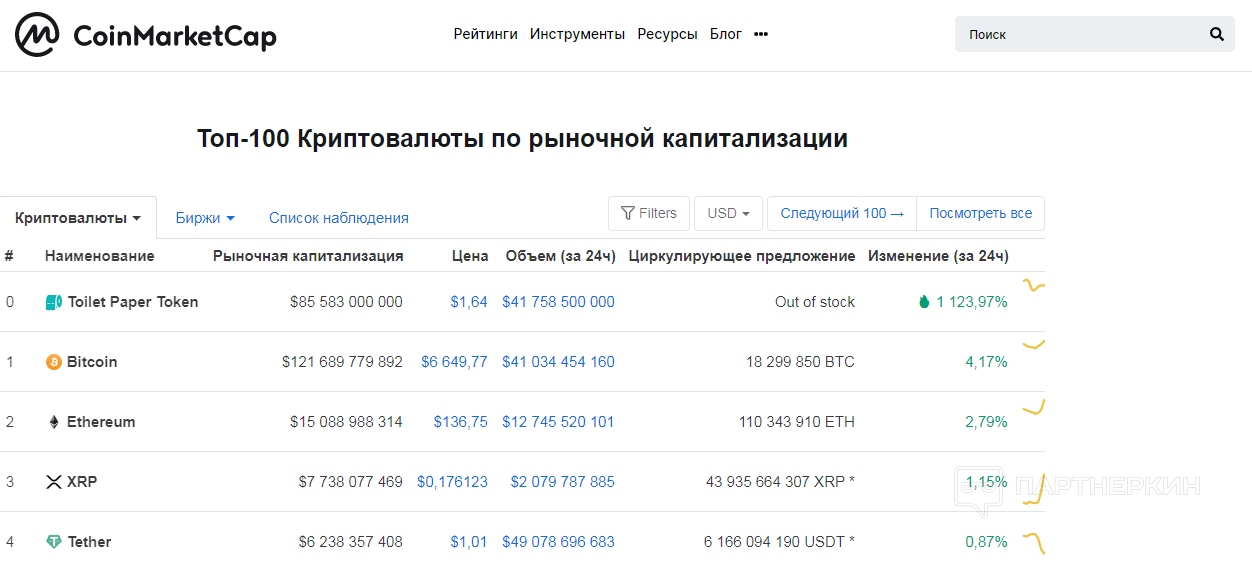Open the Bitcoin price sparkline chart
This screenshot has width=1252, height=571.
point(1033,345)
